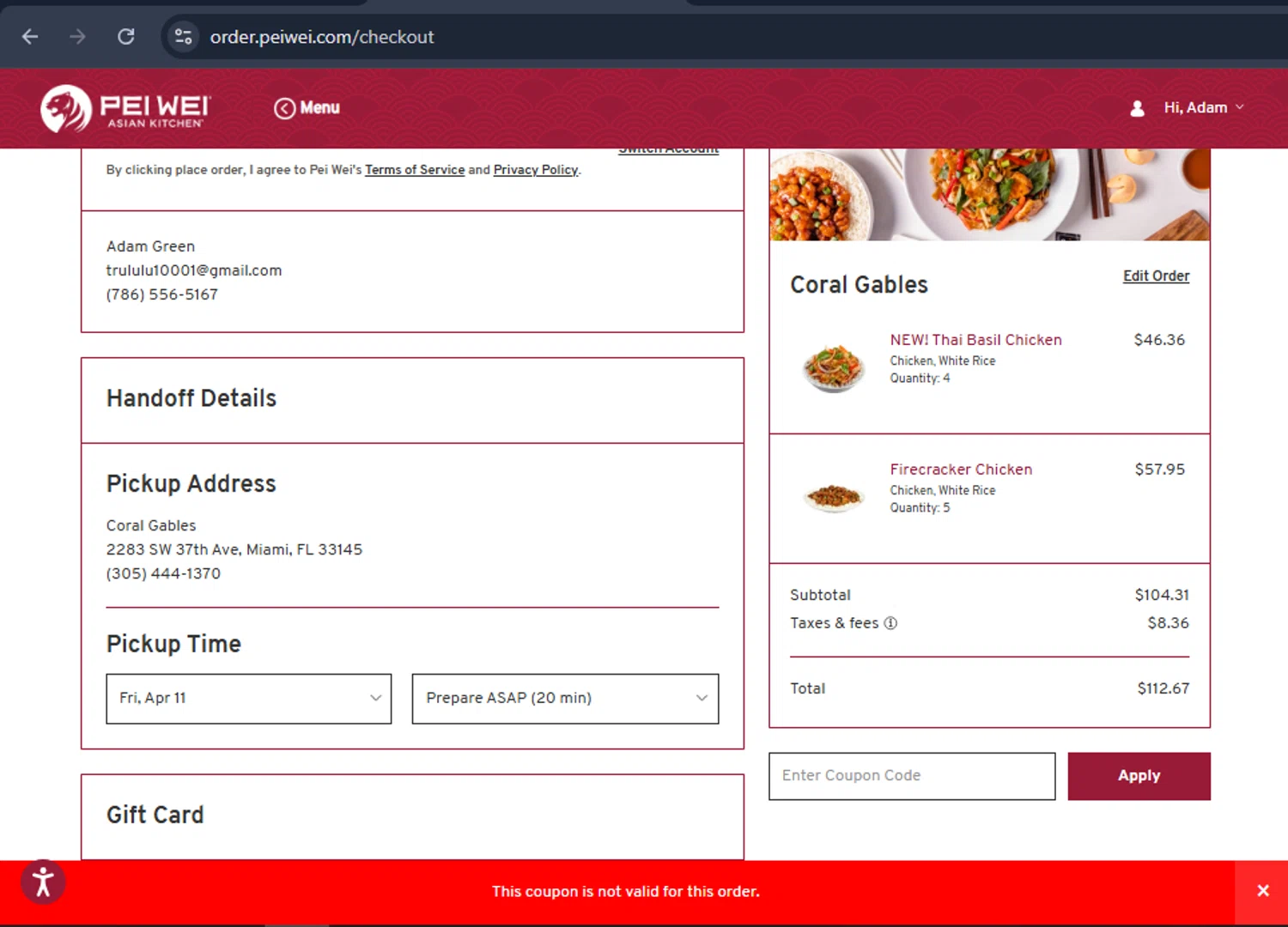Click NEW! Thai Basil Chicken item name
Image resolution: width=1288 pixels, height=927 pixels.
click(x=975, y=340)
